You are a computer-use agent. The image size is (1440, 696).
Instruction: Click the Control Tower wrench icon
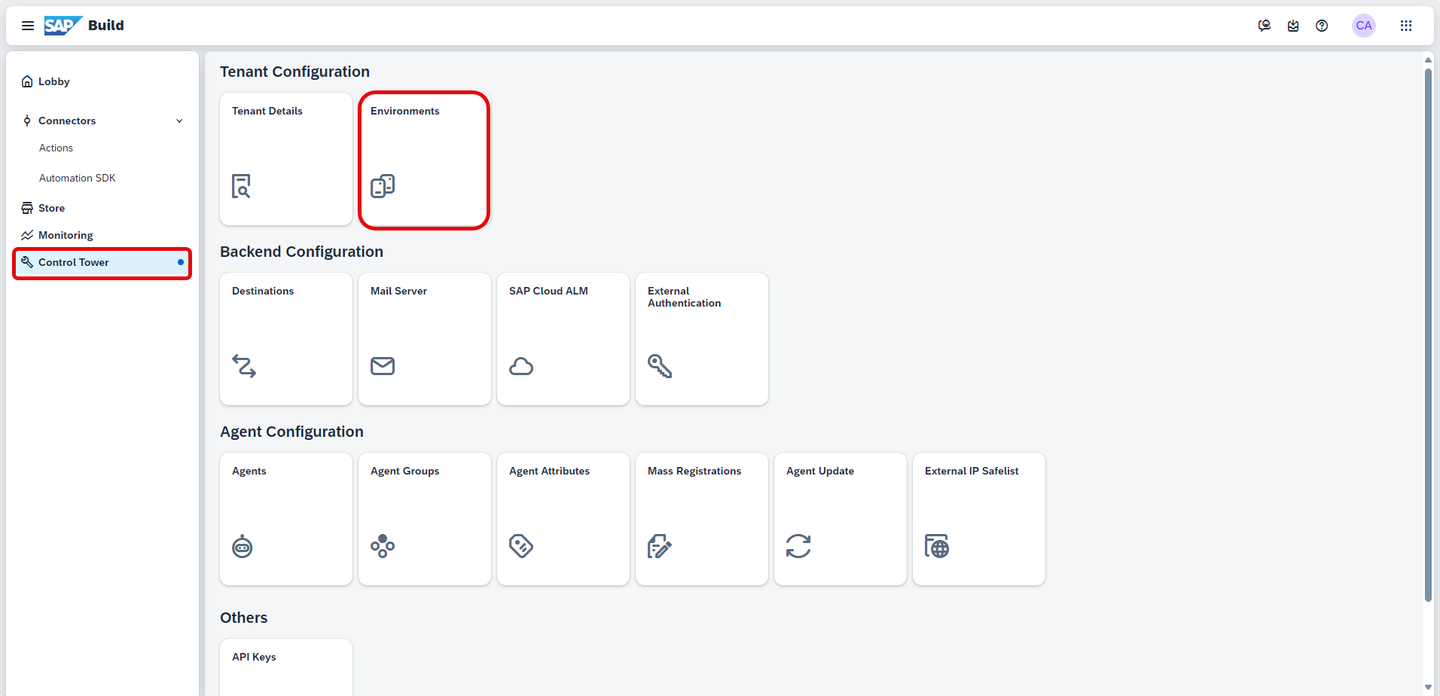pyautogui.click(x=27, y=262)
